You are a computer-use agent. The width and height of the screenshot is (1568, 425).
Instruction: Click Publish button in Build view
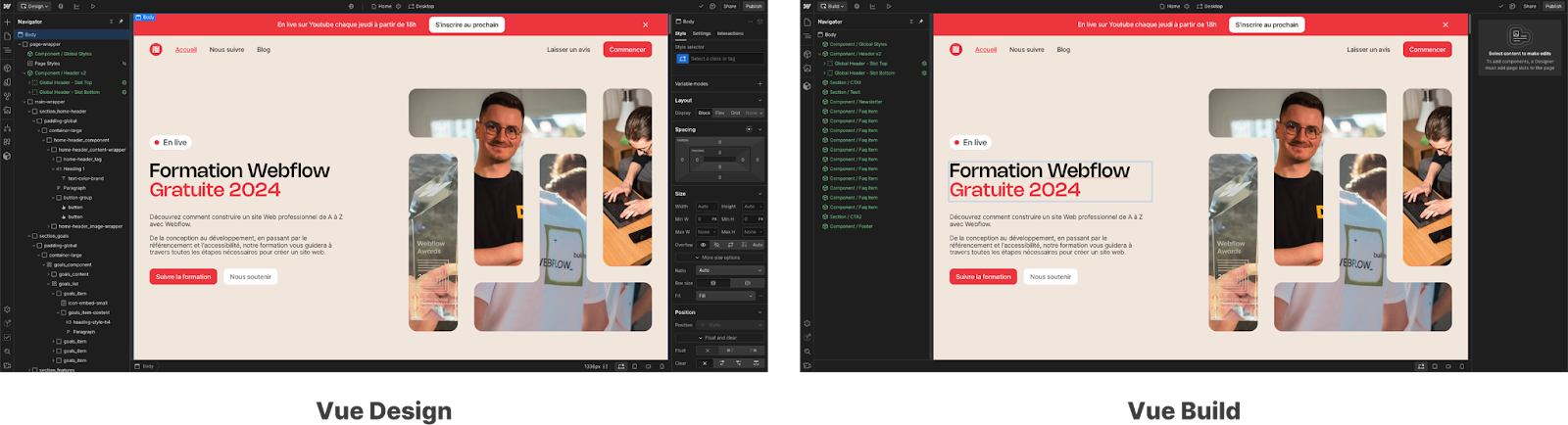point(1553,6)
